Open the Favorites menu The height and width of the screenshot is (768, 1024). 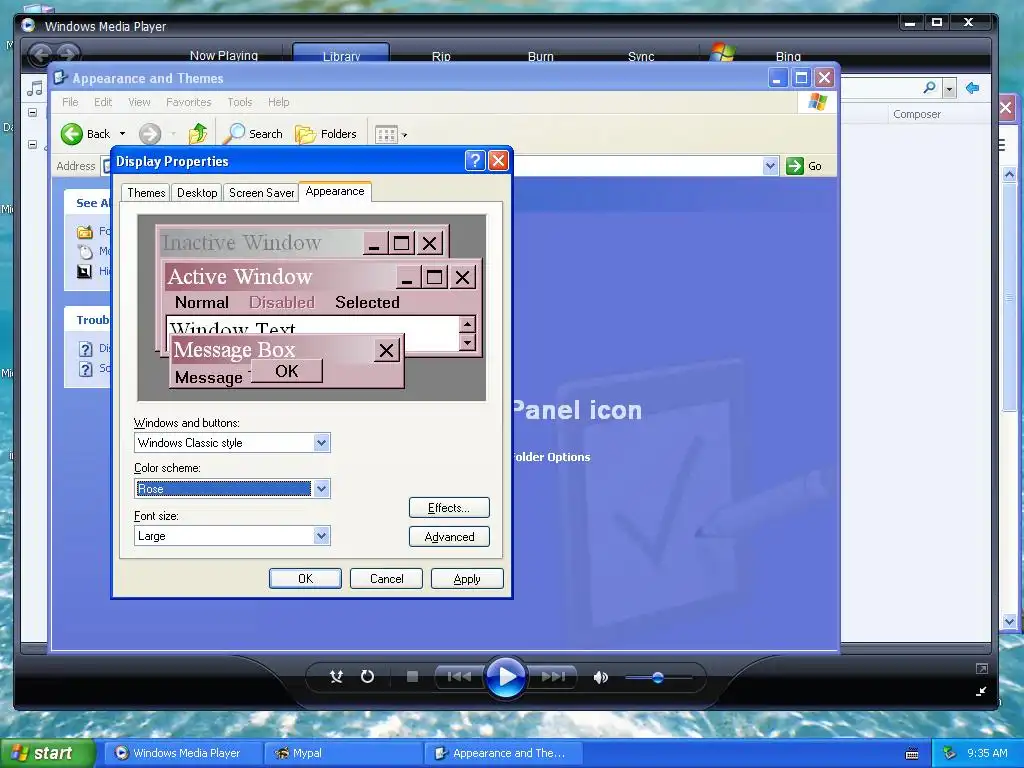pyautogui.click(x=188, y=102)
